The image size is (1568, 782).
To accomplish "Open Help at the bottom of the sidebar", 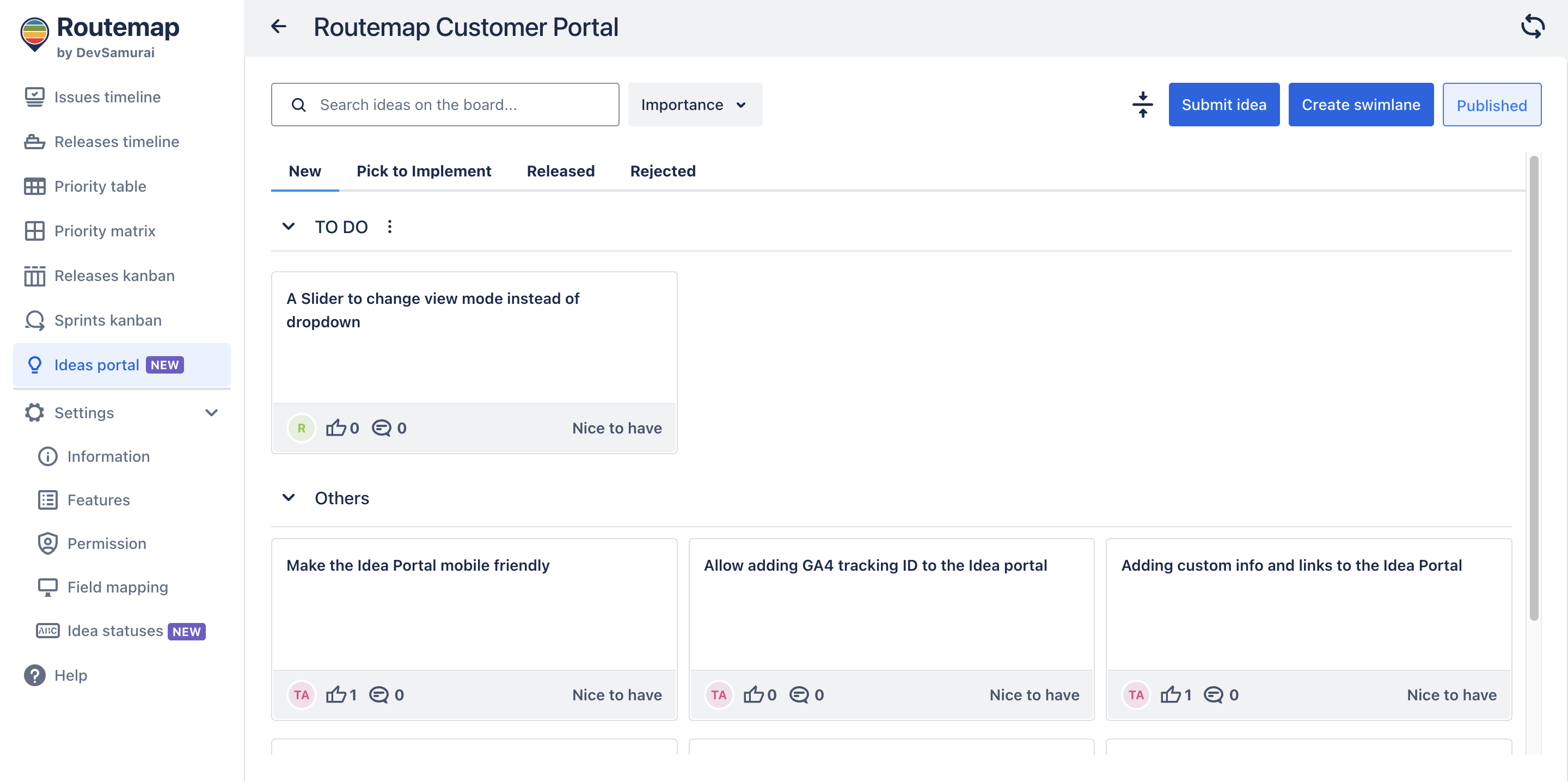I will pos(71,675).
